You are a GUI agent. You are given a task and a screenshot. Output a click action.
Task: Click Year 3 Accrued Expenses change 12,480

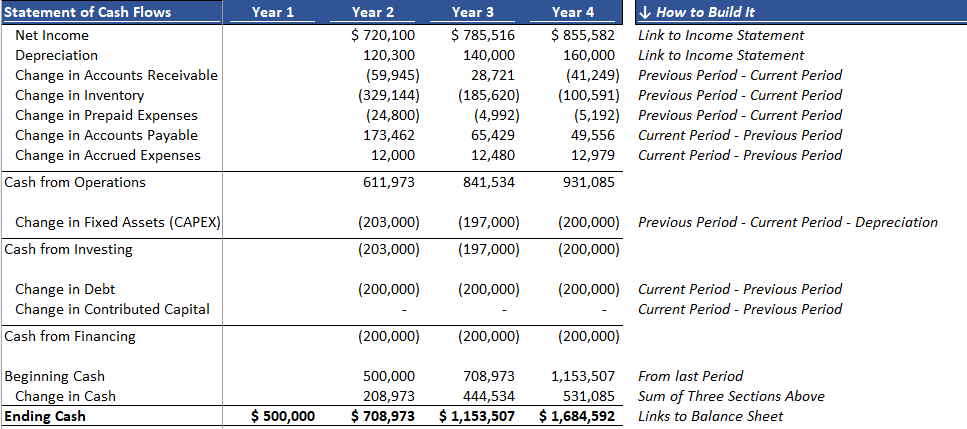(494, 155)
